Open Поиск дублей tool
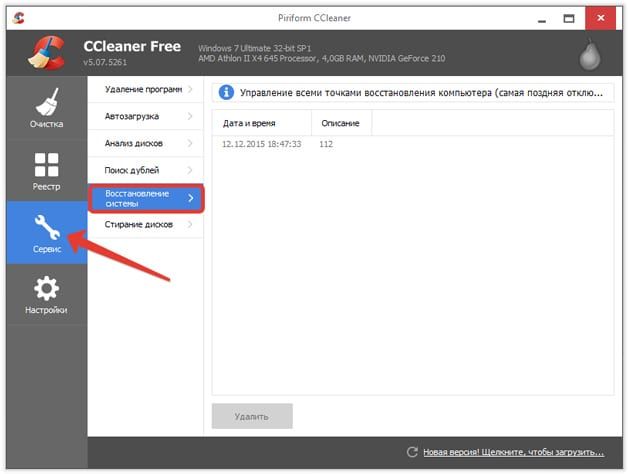This screenshot has height=474, width=628. (145, 170)
